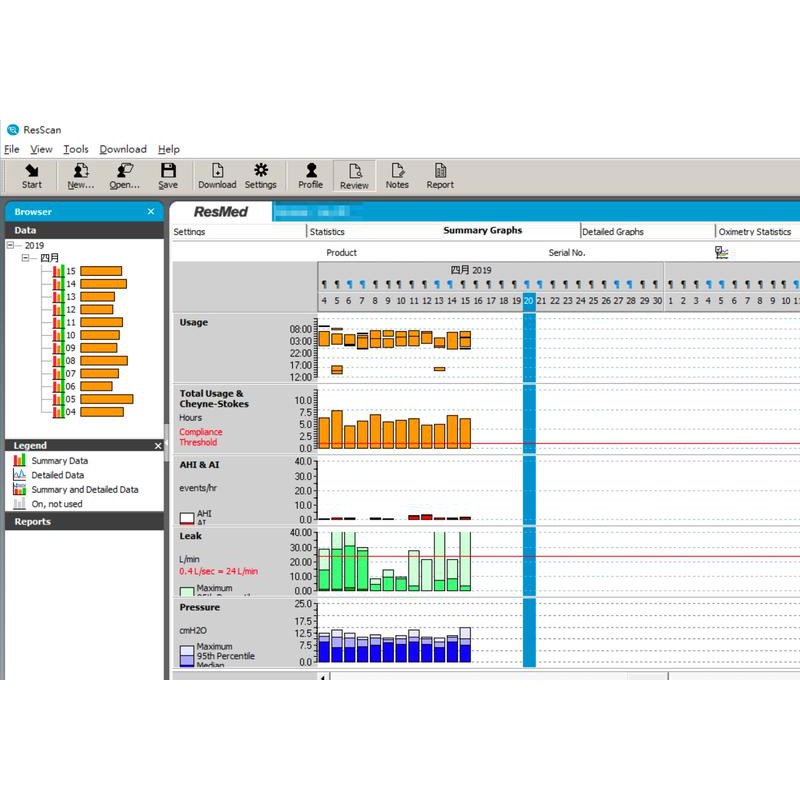Image resolution: width=800 pixels, height=800 pixels.
Task: Click day 13 in the graph date header
Action: click(439, 301)
